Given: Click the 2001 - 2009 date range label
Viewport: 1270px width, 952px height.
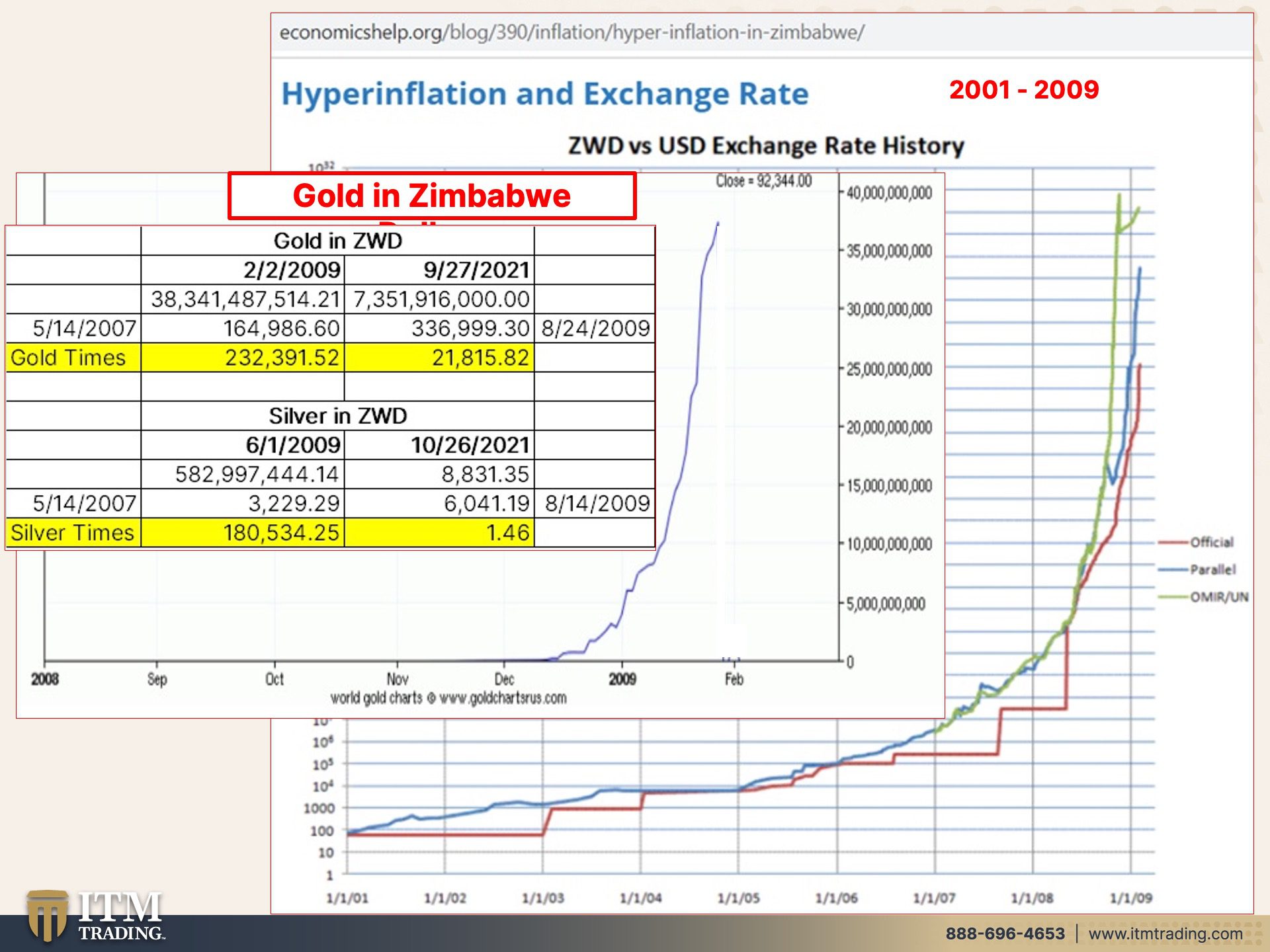Looking at the screenshot, I should tap(1024, 88).
